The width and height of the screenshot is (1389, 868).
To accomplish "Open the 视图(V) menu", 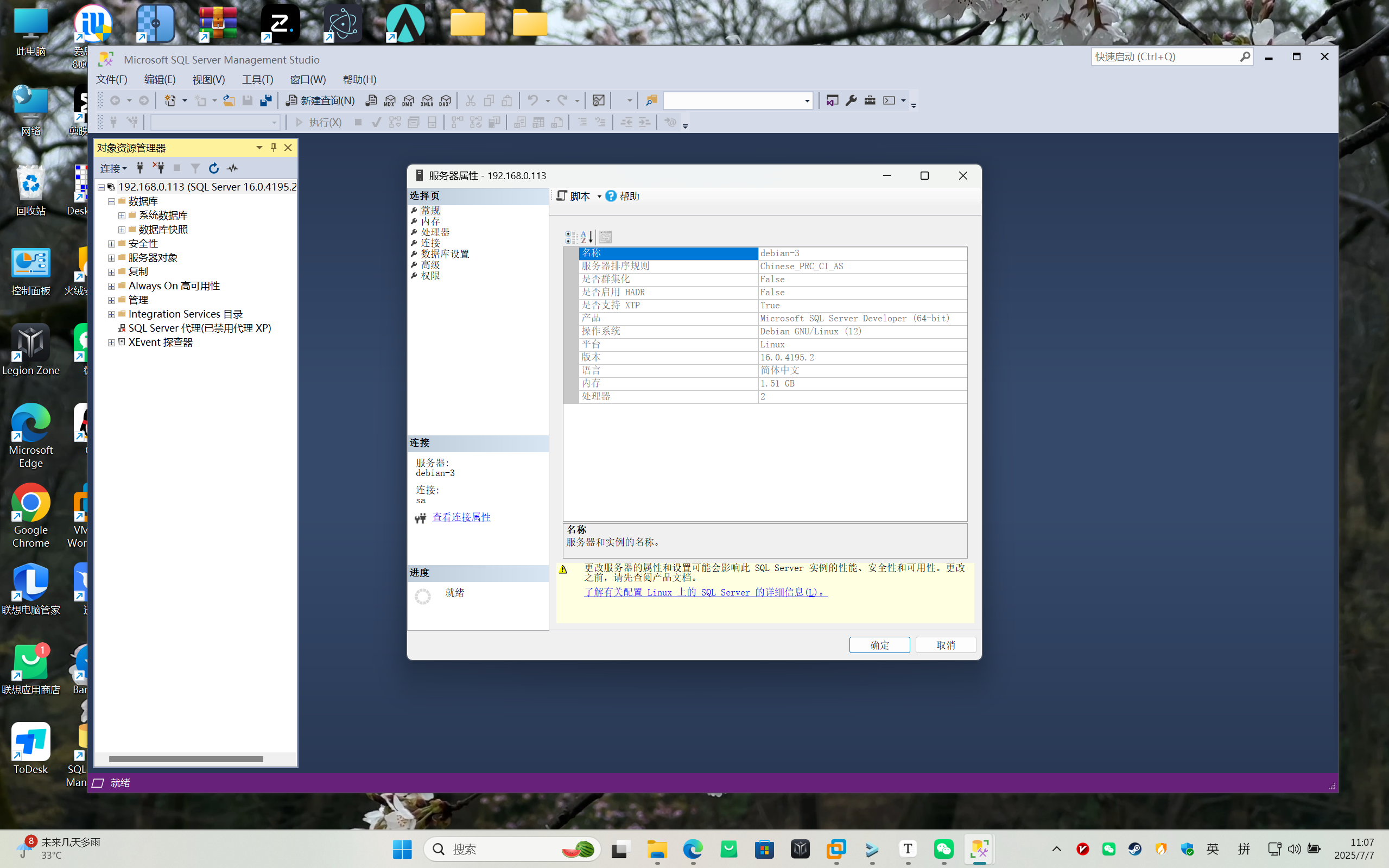I will 208,79.
